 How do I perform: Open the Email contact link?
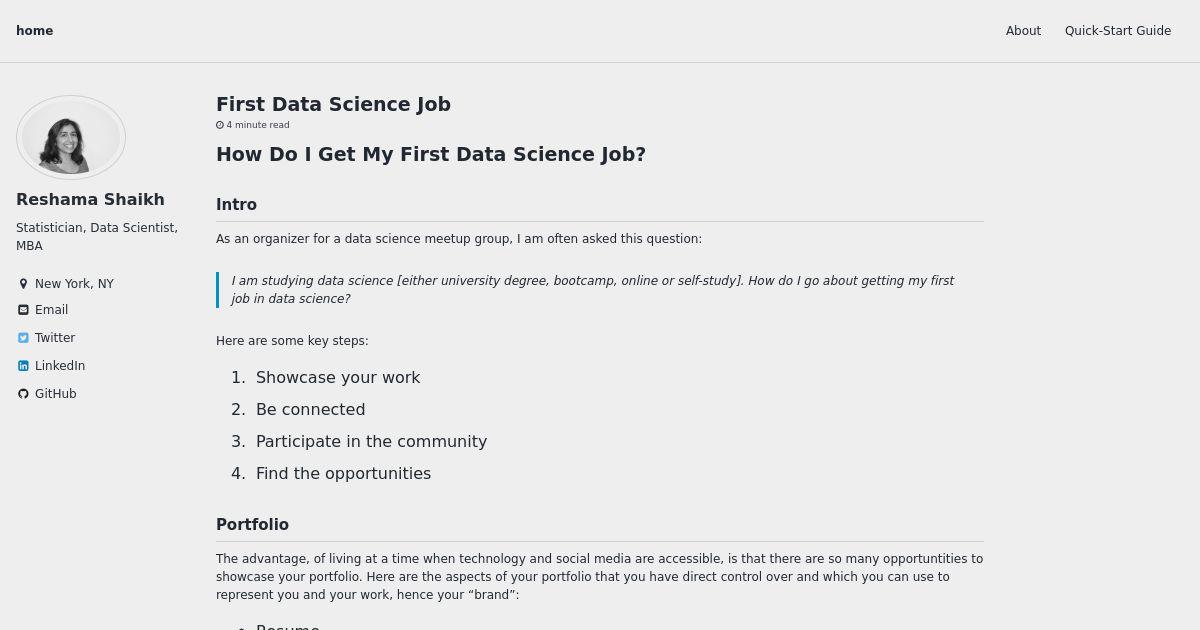pos(51,310)
